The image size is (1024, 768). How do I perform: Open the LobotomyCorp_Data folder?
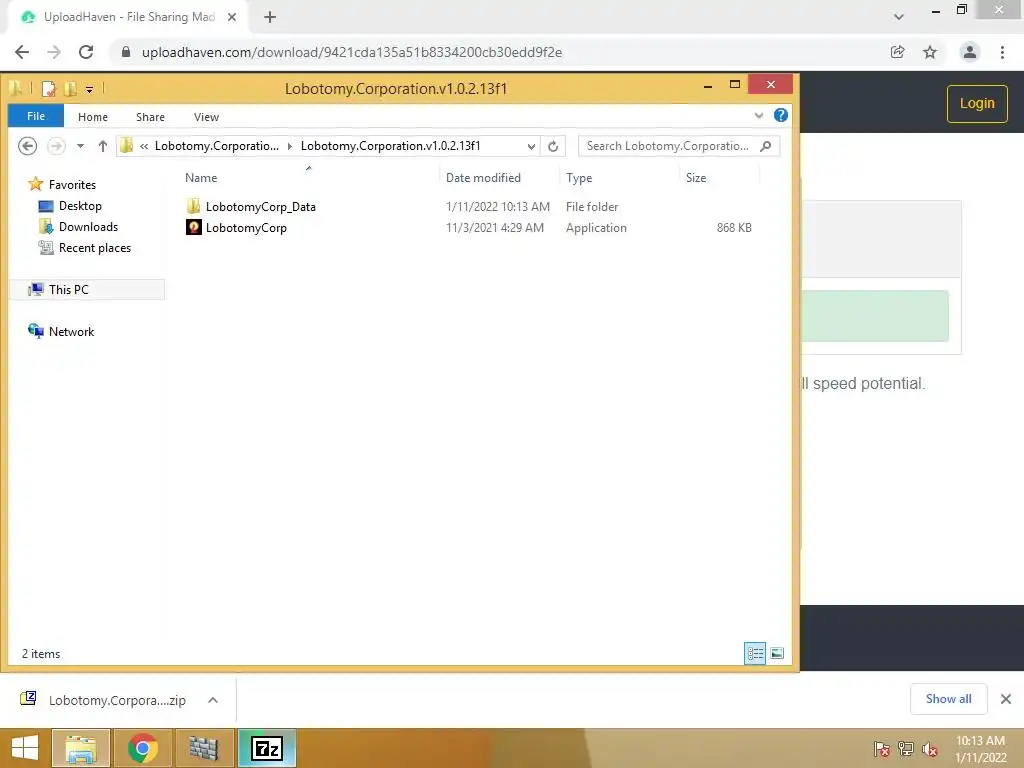click(260, 206)
